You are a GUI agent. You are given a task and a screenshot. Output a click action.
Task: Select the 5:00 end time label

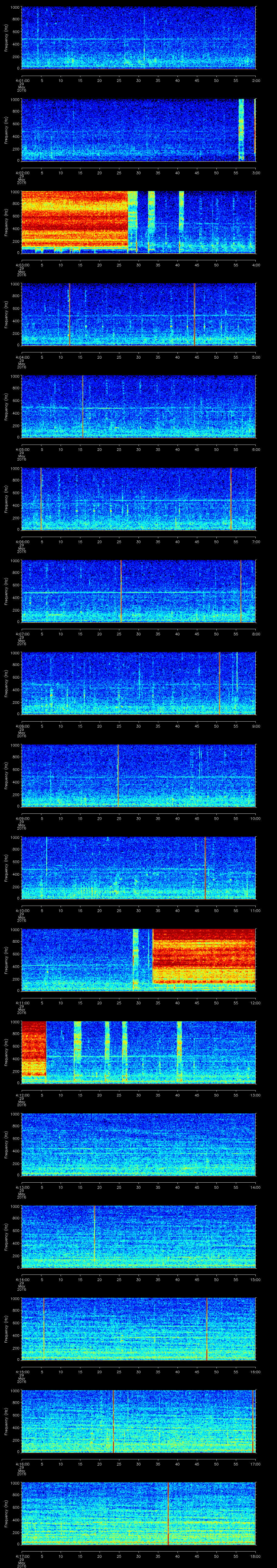point(256,357)
